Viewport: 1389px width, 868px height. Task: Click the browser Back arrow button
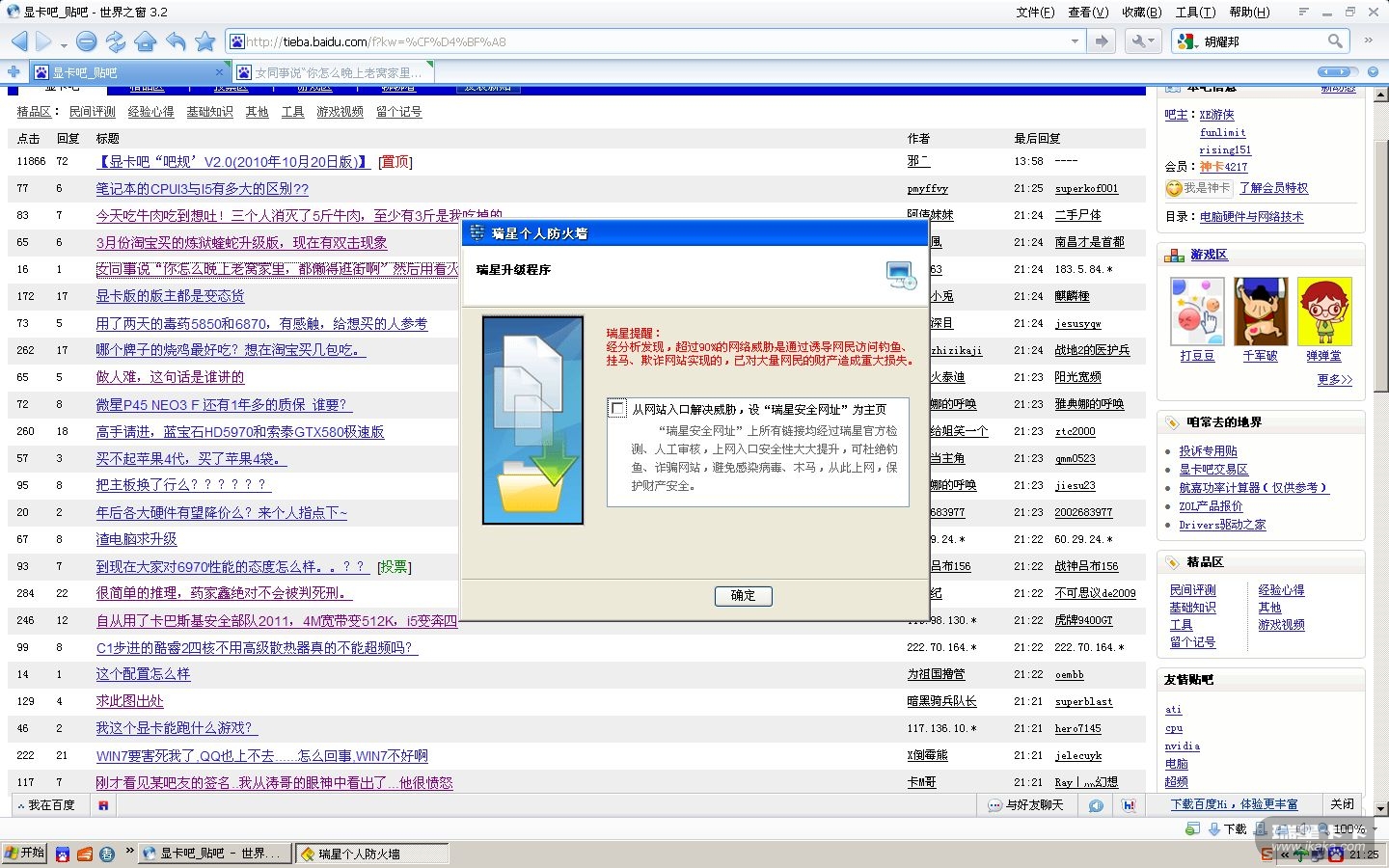pyautogui.click(x=19, y=41)
